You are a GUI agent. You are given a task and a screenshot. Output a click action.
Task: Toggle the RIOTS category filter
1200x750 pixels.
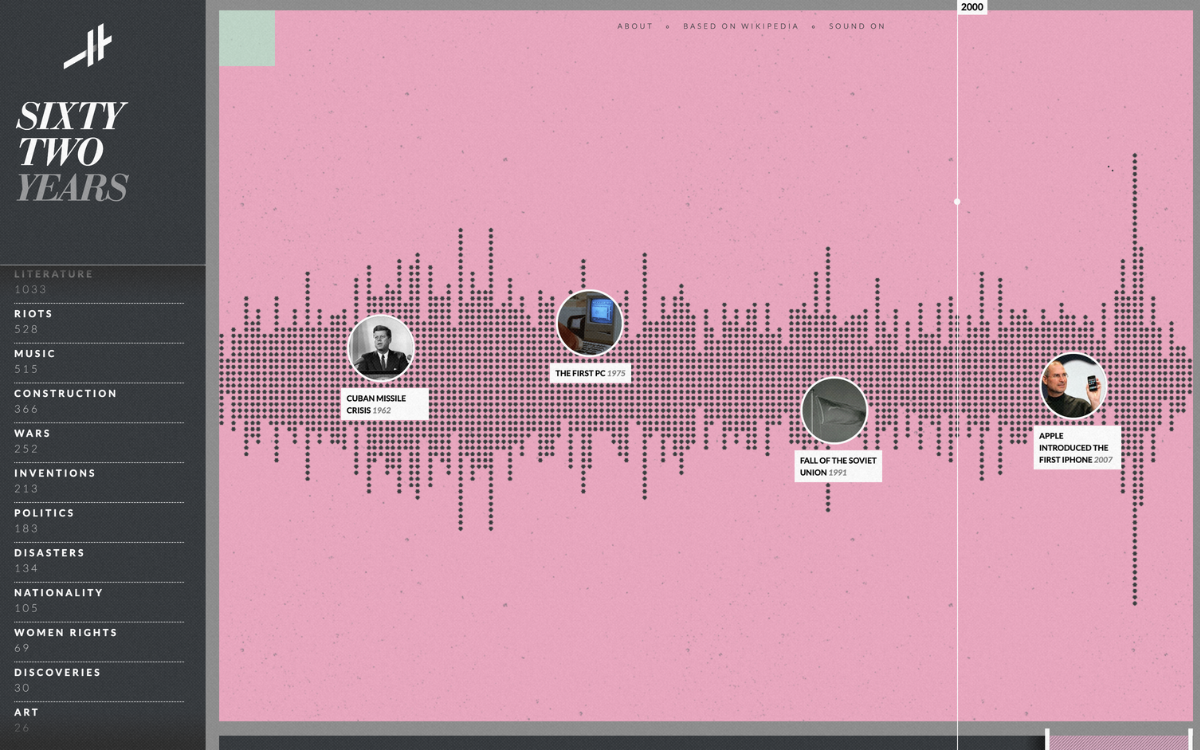point(33,313)
